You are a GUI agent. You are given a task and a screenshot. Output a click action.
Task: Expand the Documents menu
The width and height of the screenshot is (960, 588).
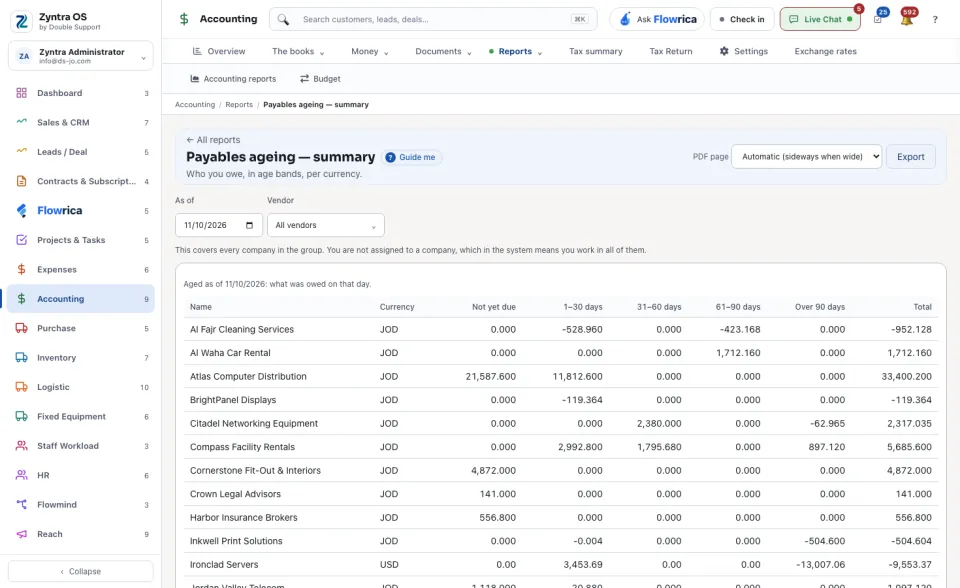443,51
